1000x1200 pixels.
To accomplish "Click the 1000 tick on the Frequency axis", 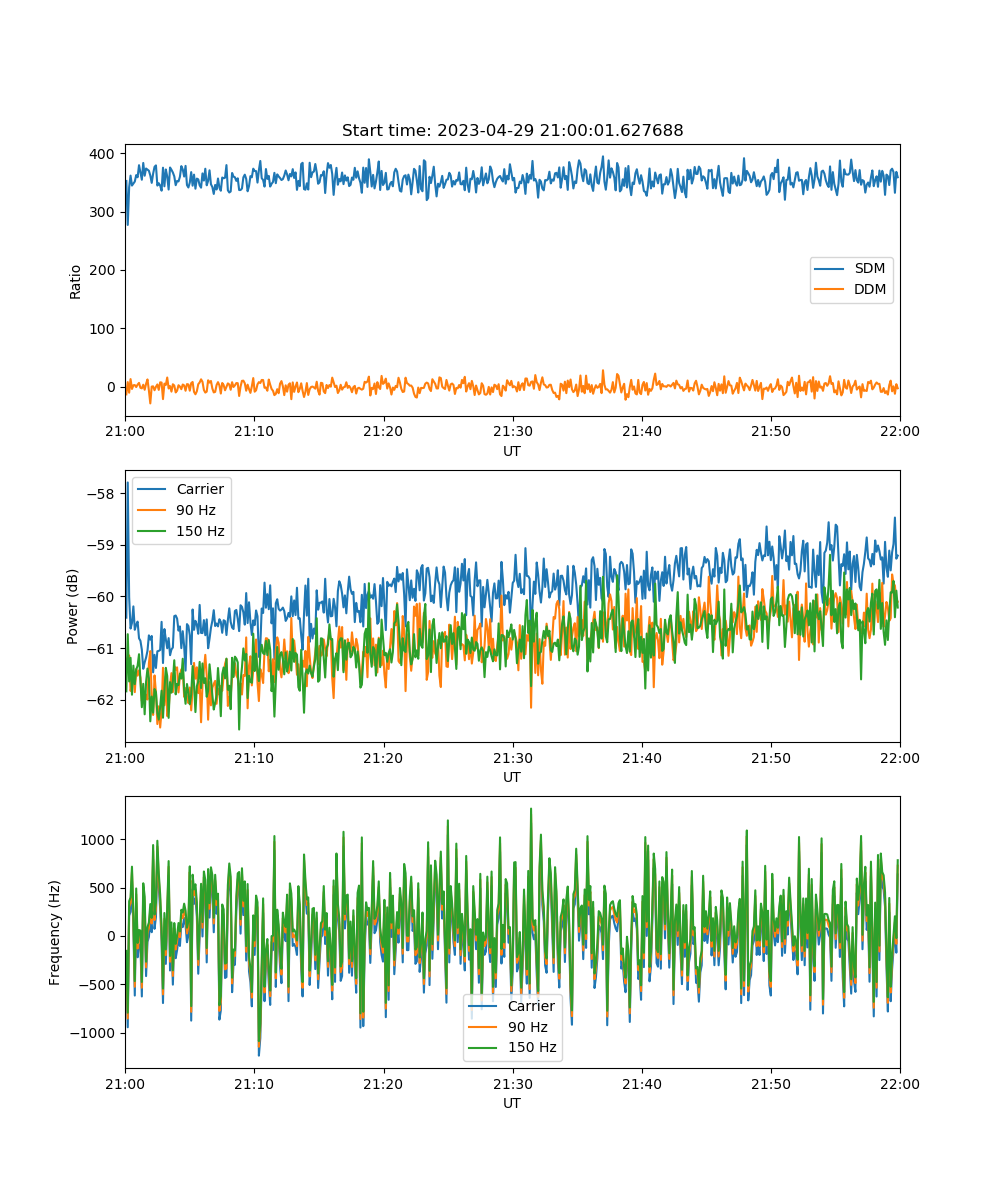I will pos(100,840).
